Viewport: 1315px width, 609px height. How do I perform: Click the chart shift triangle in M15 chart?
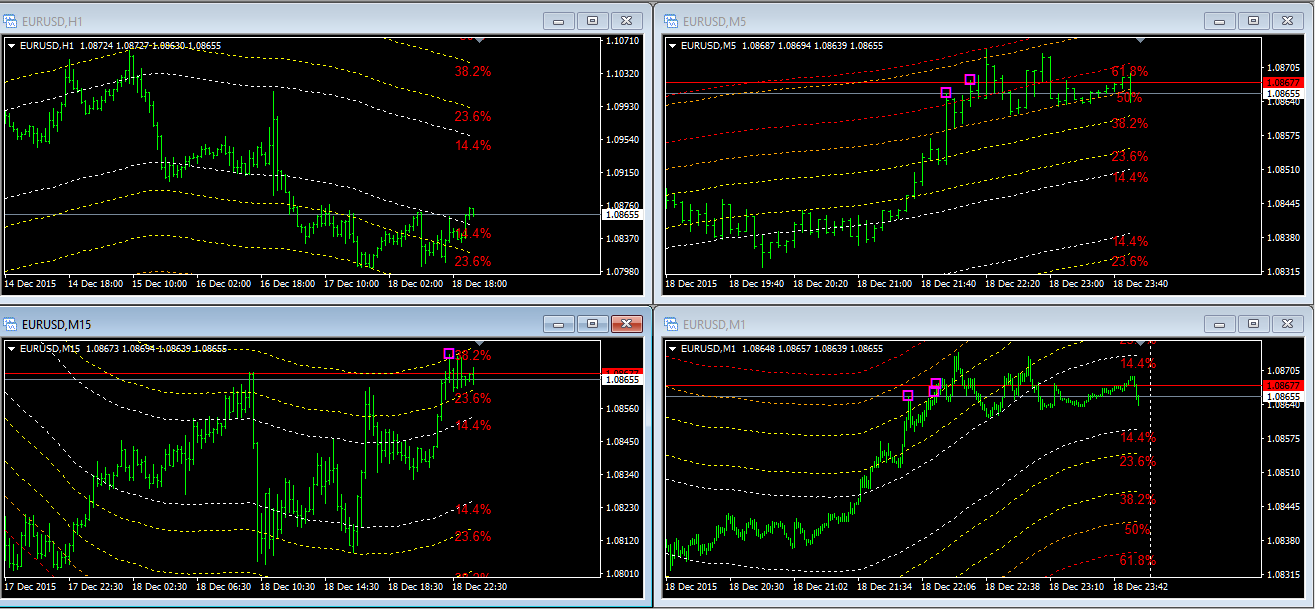tap(480, 343)
